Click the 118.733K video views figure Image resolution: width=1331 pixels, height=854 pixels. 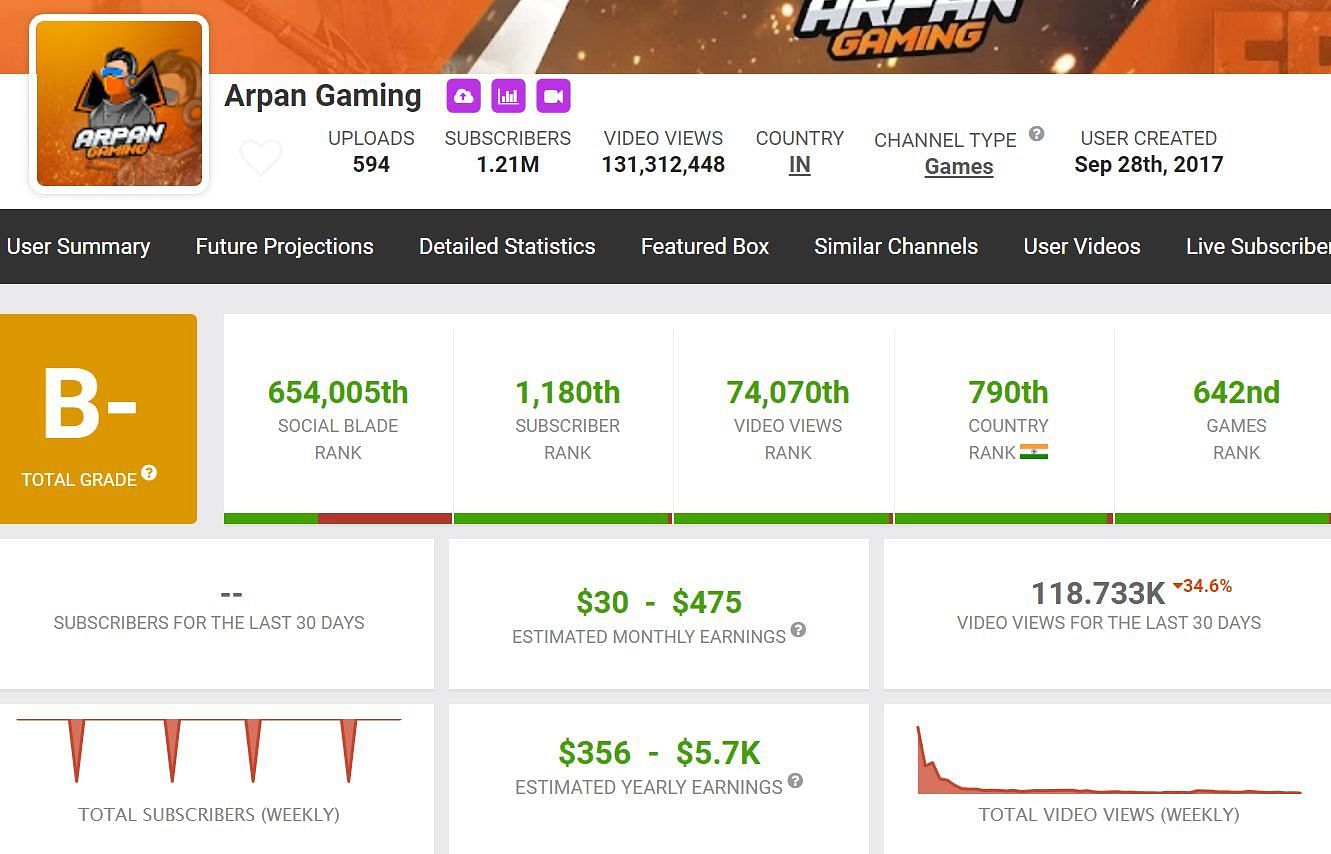(1098, 594)
